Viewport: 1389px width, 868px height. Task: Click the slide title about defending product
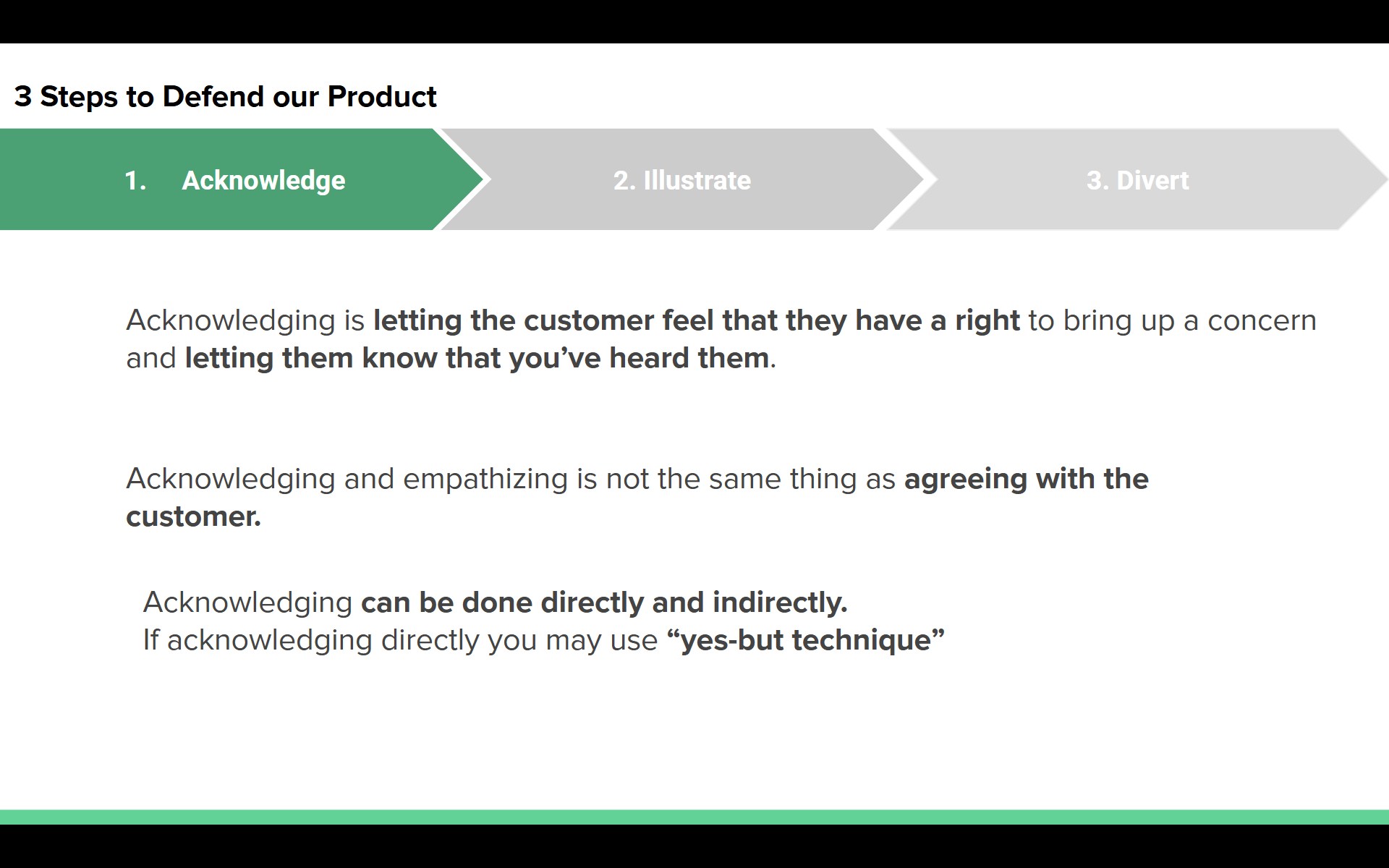pos(225,97)
